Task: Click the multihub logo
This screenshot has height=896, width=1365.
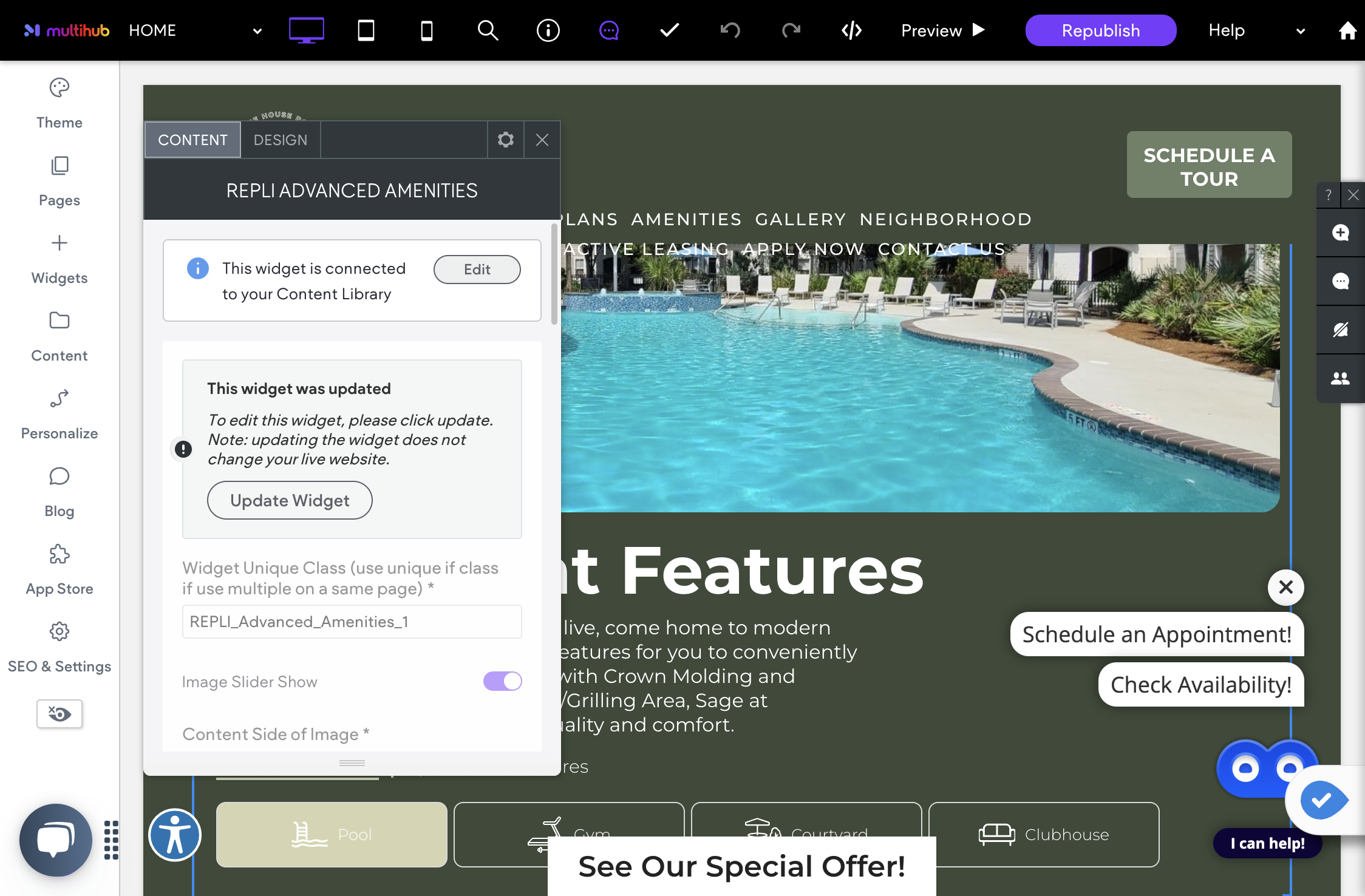Action: (x=66, y=30)
